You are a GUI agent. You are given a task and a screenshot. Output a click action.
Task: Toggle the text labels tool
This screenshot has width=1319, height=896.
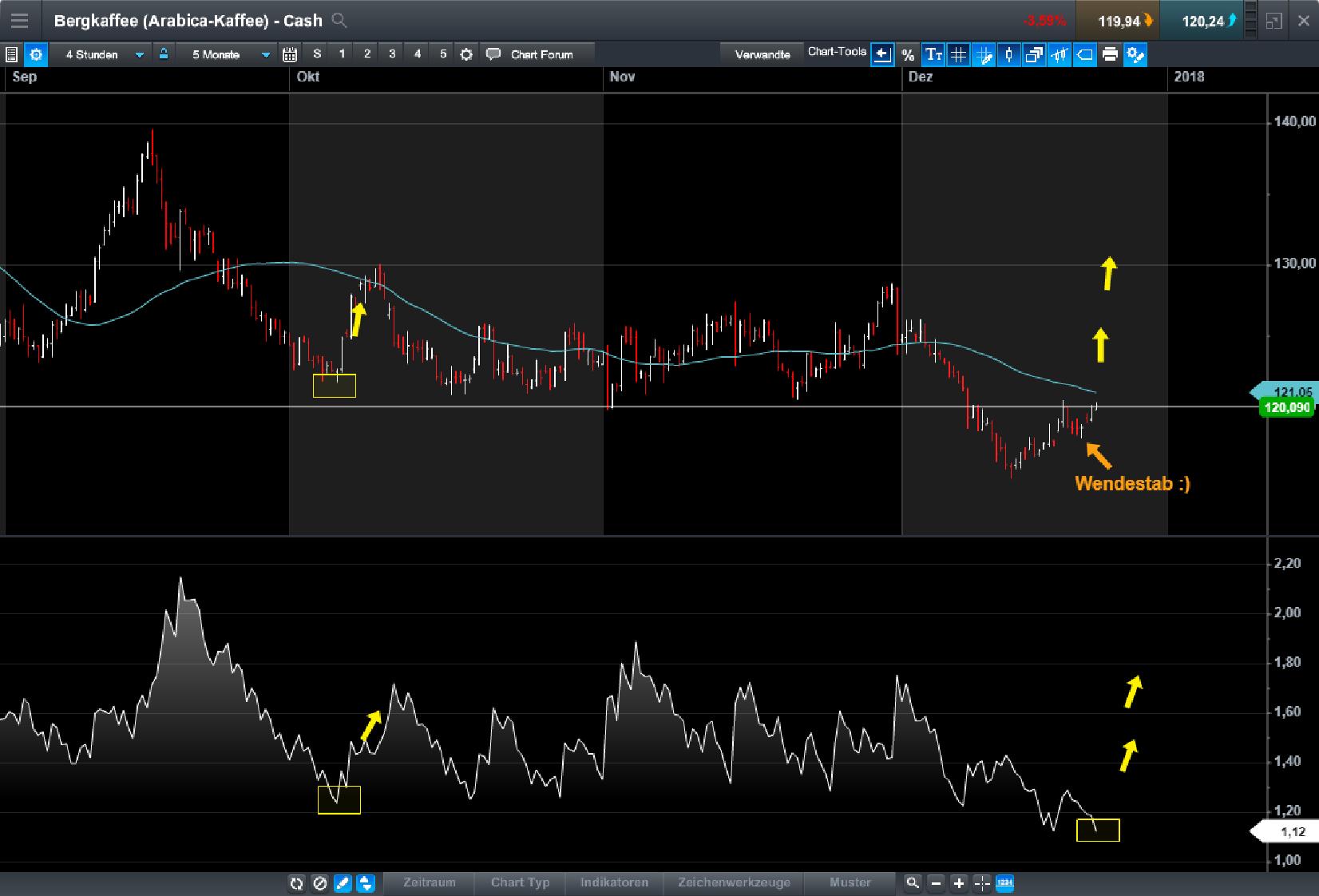[933, 54]
